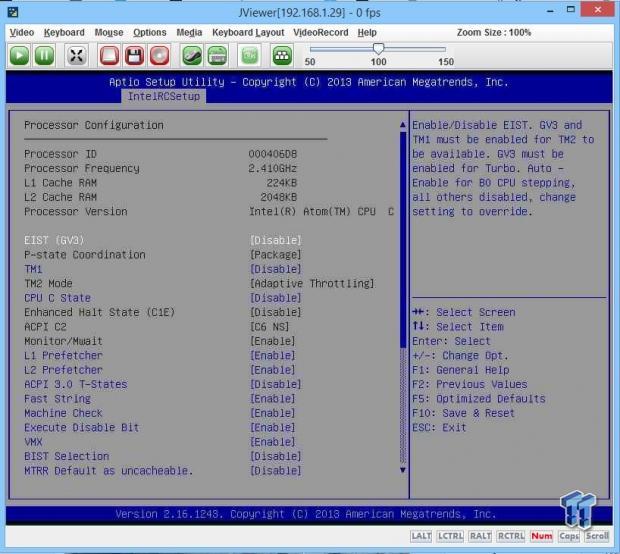Image resolution: width=620 pixels, height=554 pixels.
Task: Click the Zoom Size : 100% label
Action: pyautogui.click(x=494, y=32)
